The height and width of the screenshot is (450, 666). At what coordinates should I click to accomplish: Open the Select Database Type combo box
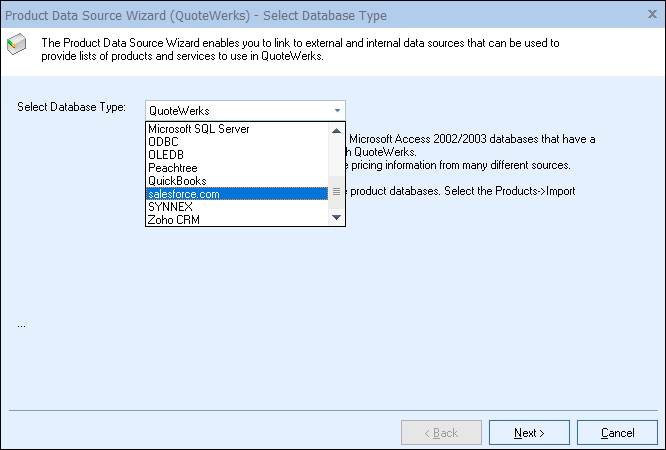click(245, 111)
